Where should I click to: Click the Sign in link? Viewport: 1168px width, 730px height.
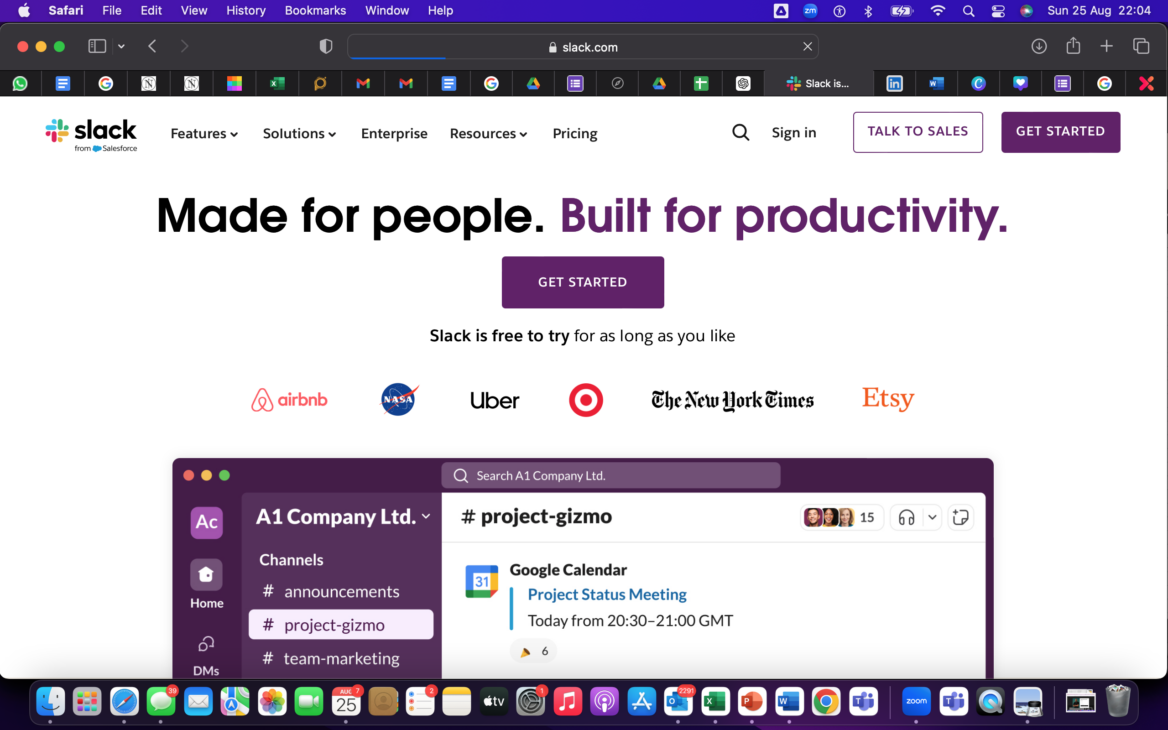[793, 132]
